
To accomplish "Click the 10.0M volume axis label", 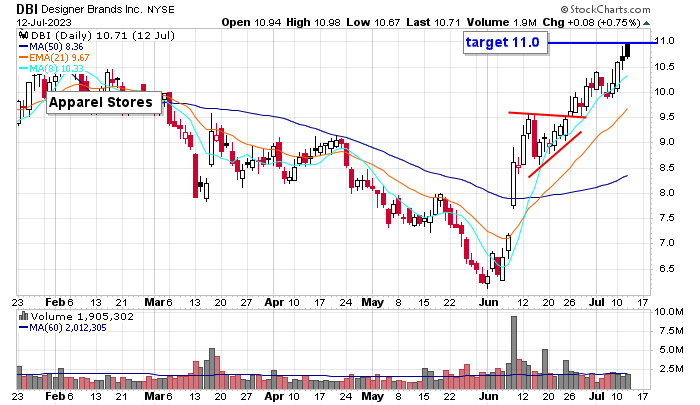I will point(668,311).
